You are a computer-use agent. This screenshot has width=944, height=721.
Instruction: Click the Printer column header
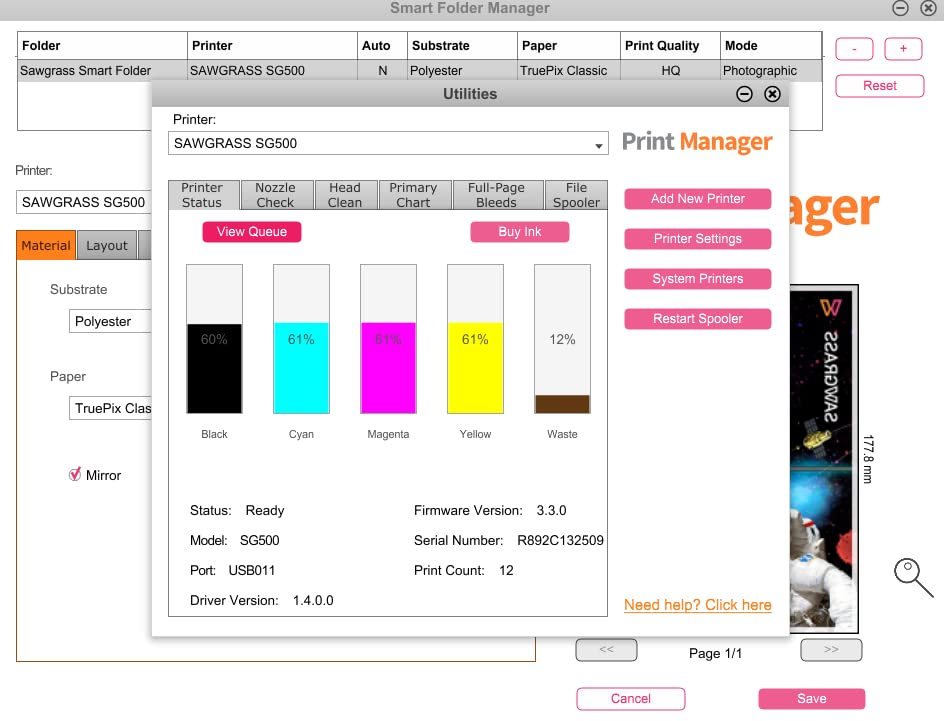point(272,46)
